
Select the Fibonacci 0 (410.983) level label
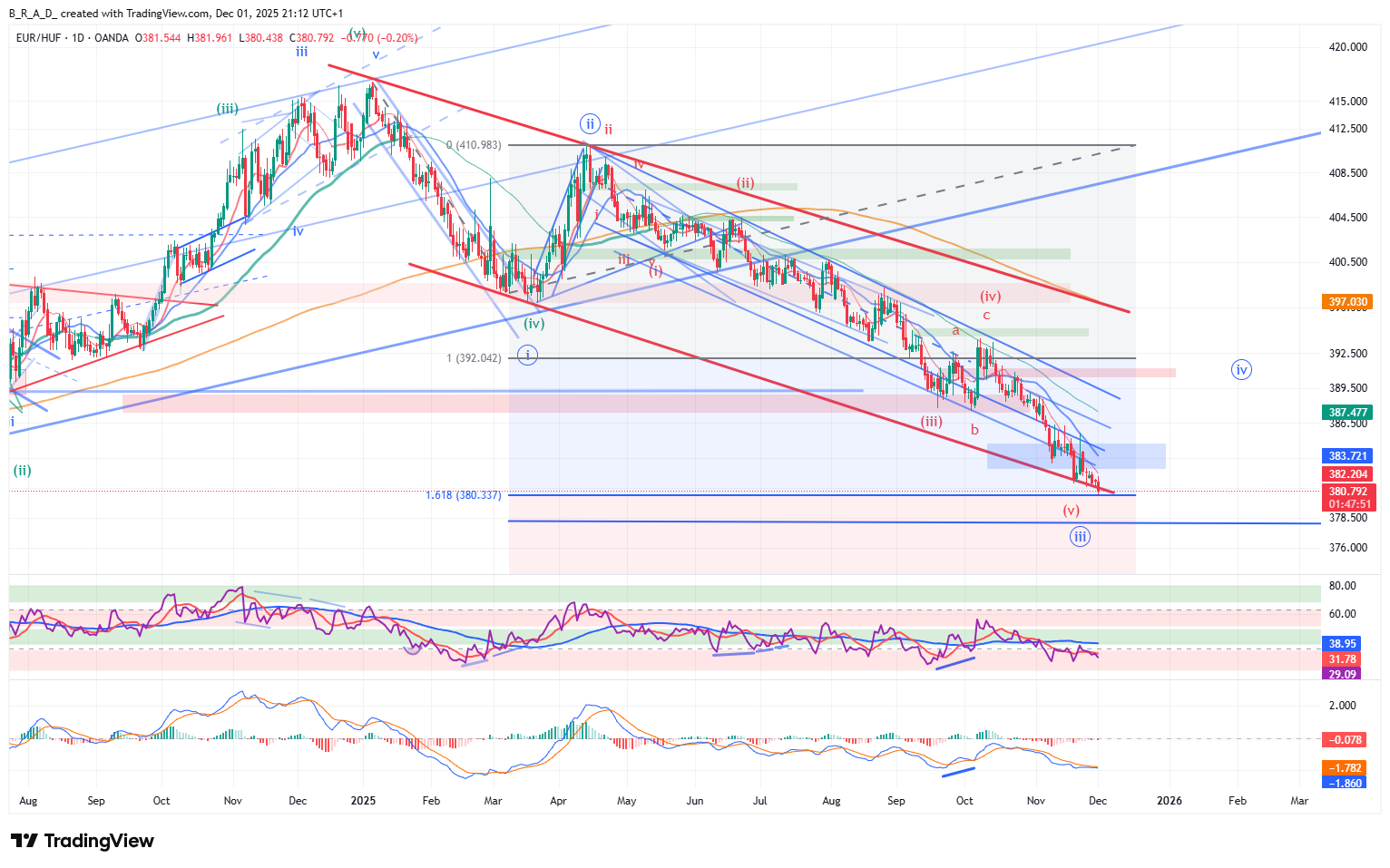pyautogui.click(x=473, y=145)
